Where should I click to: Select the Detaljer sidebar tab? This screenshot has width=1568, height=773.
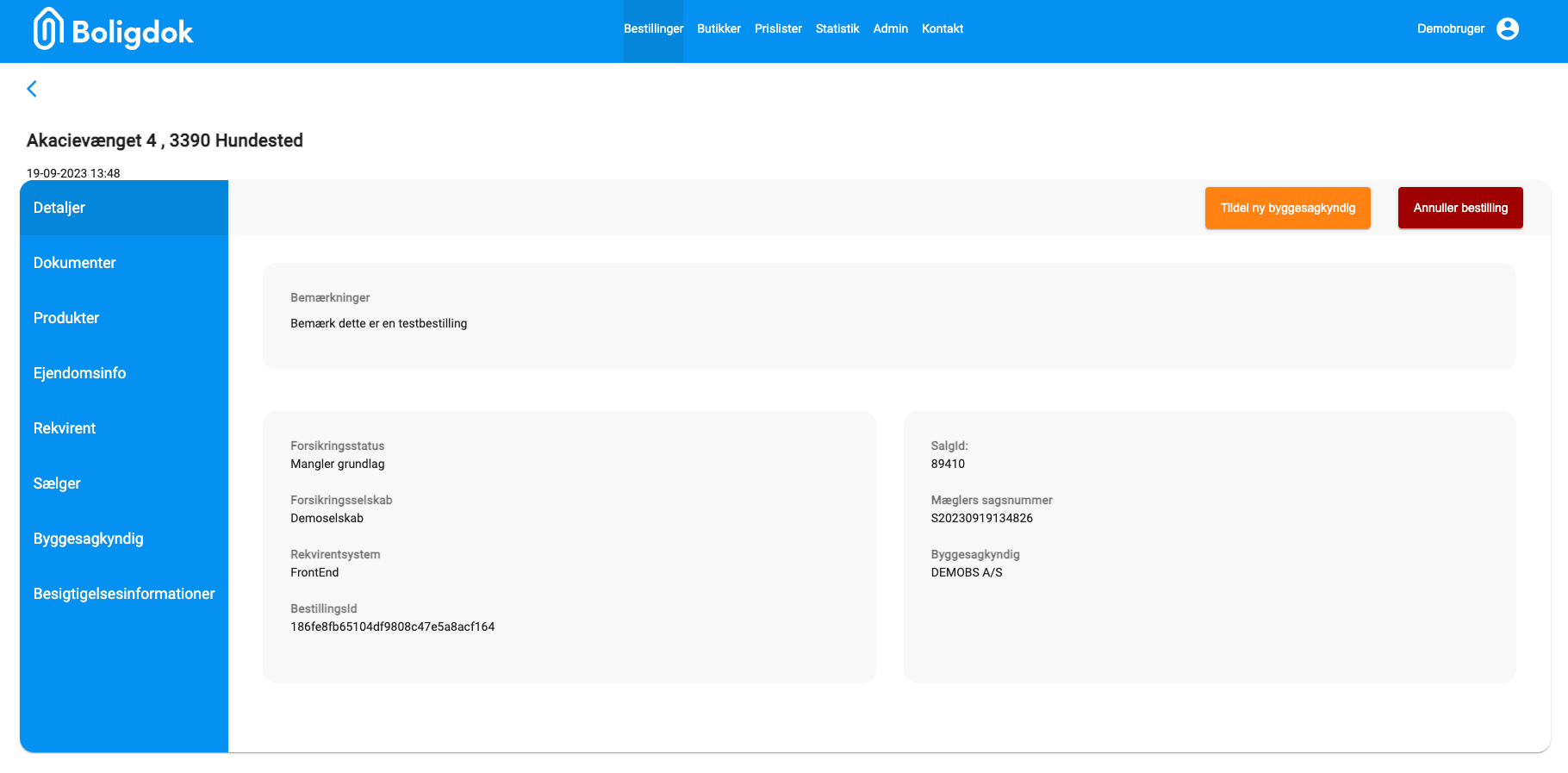[x=124, y=208]
